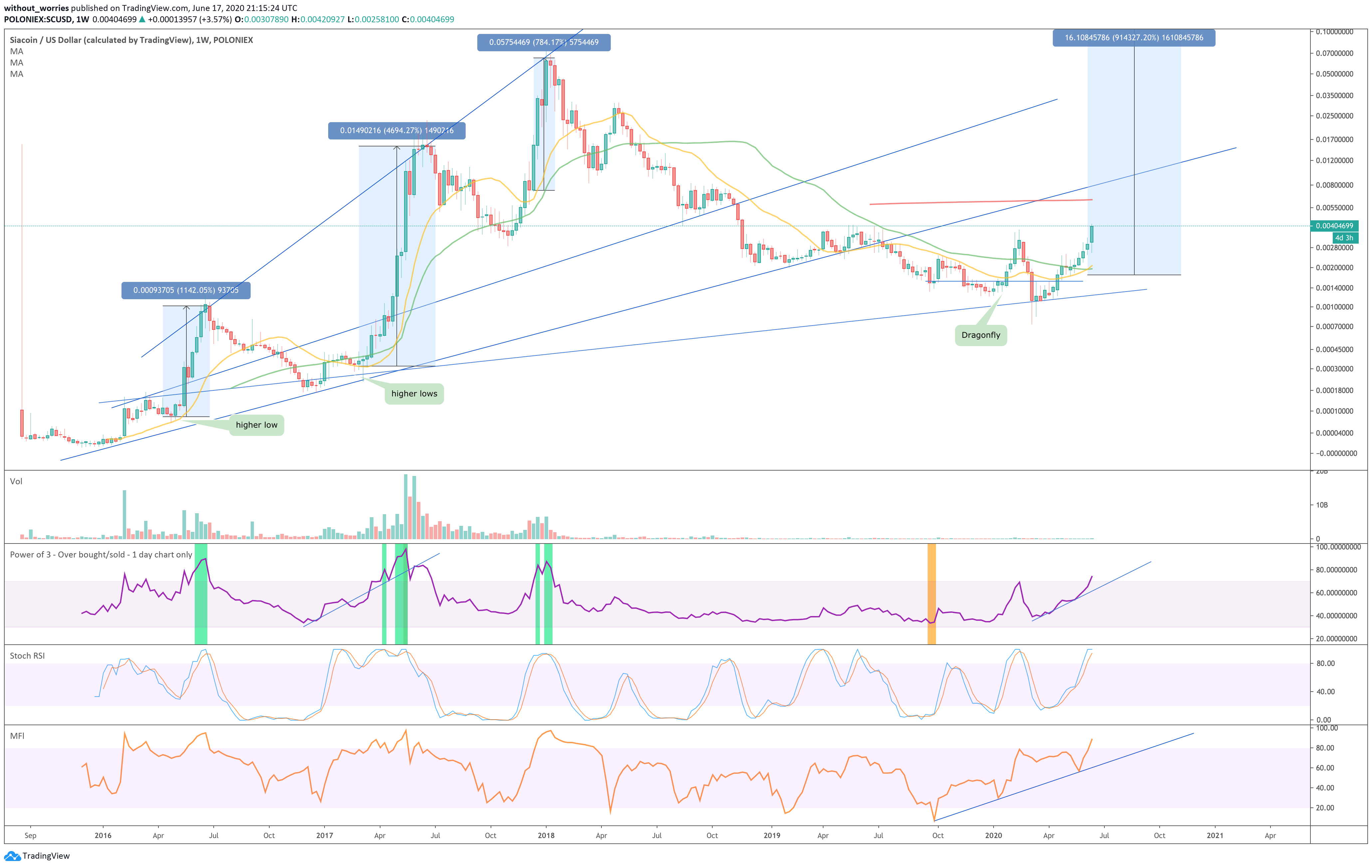Open the Siacoin / US Dollar chart title
This screenshot has width=1372, height=868.
(131, 40)
